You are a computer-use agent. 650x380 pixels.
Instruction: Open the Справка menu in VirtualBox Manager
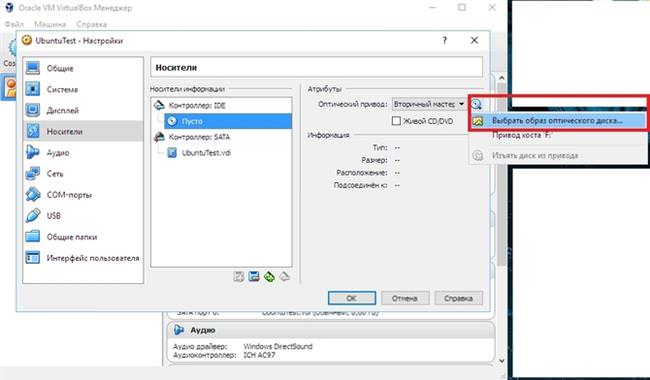point(92,24)
